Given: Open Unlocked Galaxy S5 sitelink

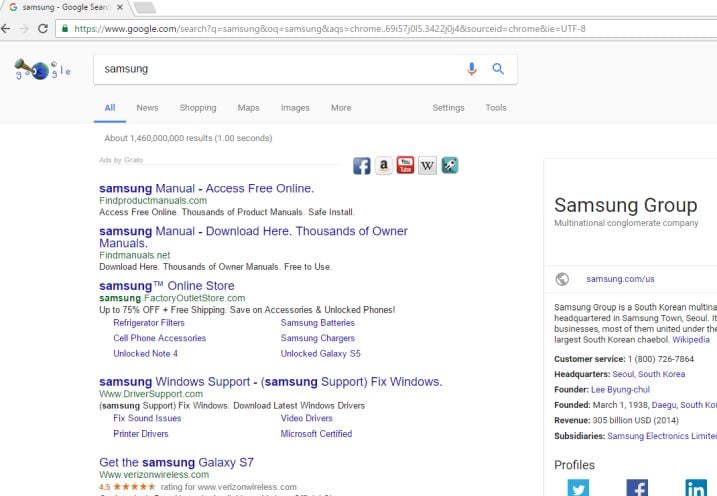Looking at the screenshot, I should coord(321,354).
